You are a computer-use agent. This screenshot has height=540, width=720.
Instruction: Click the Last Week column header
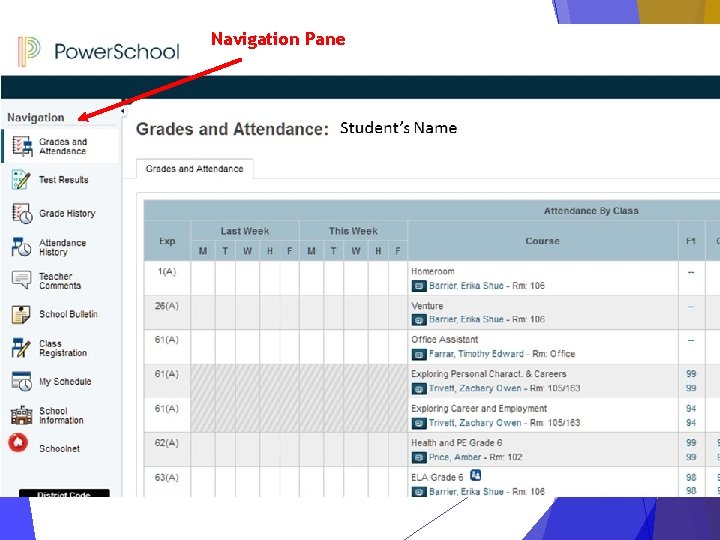245,231
